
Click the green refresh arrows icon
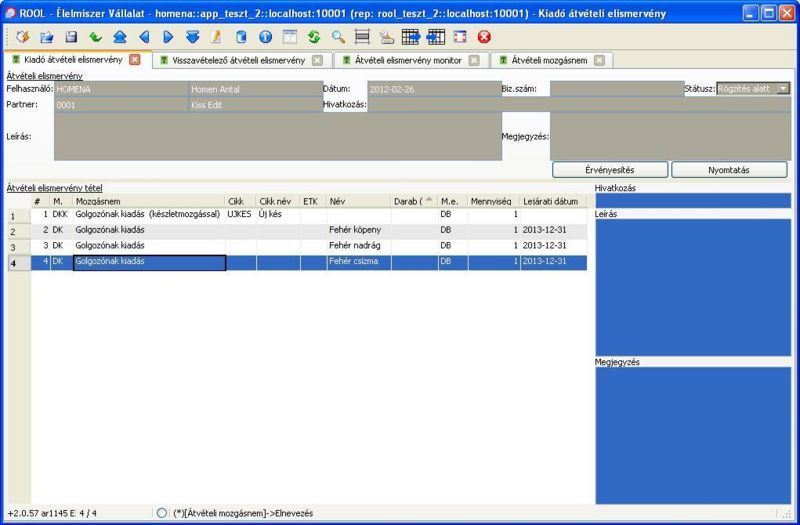point(314,37)
